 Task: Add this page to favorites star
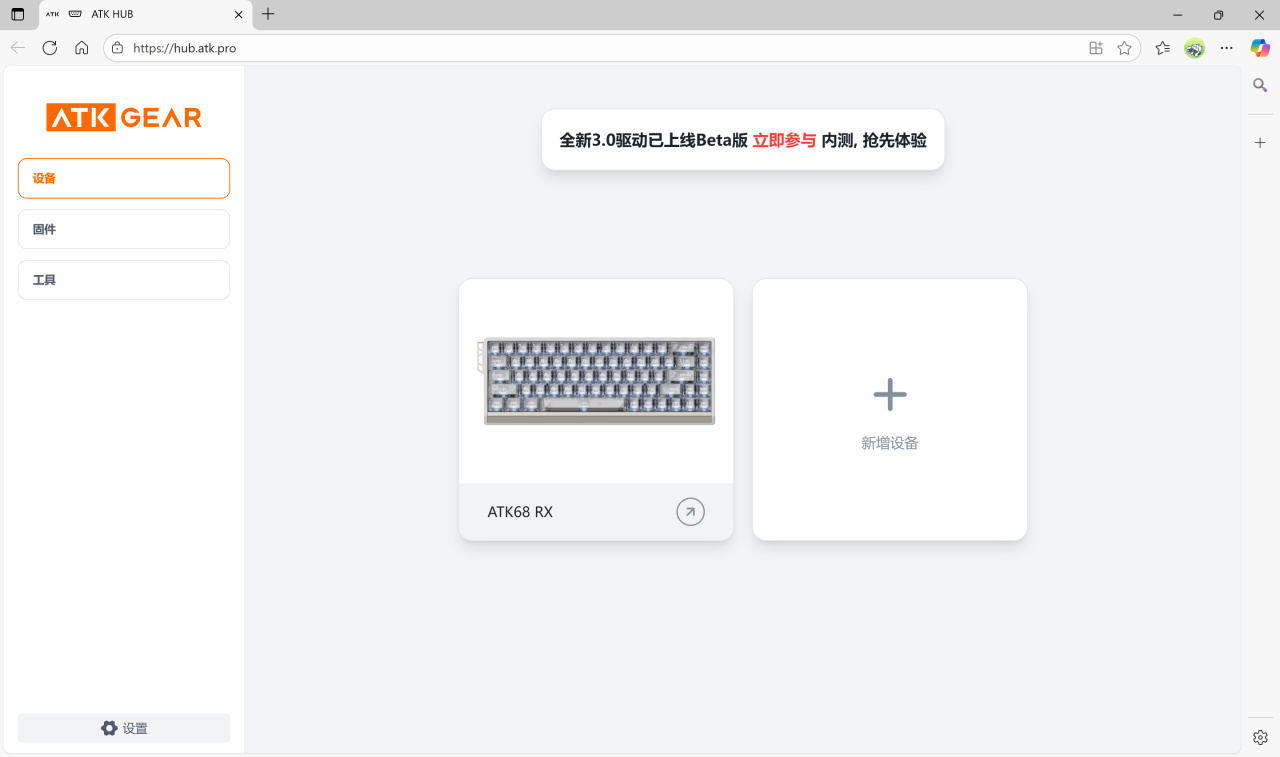coord(1124,48)
